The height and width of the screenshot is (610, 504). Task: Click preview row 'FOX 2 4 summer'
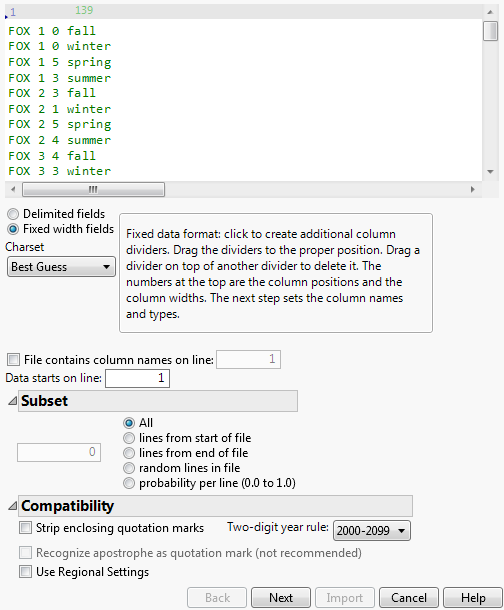tap(60, 140)
